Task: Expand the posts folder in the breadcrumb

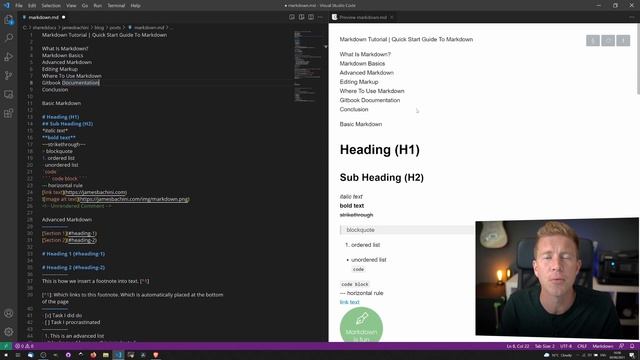Action: (x=115, y=28)
